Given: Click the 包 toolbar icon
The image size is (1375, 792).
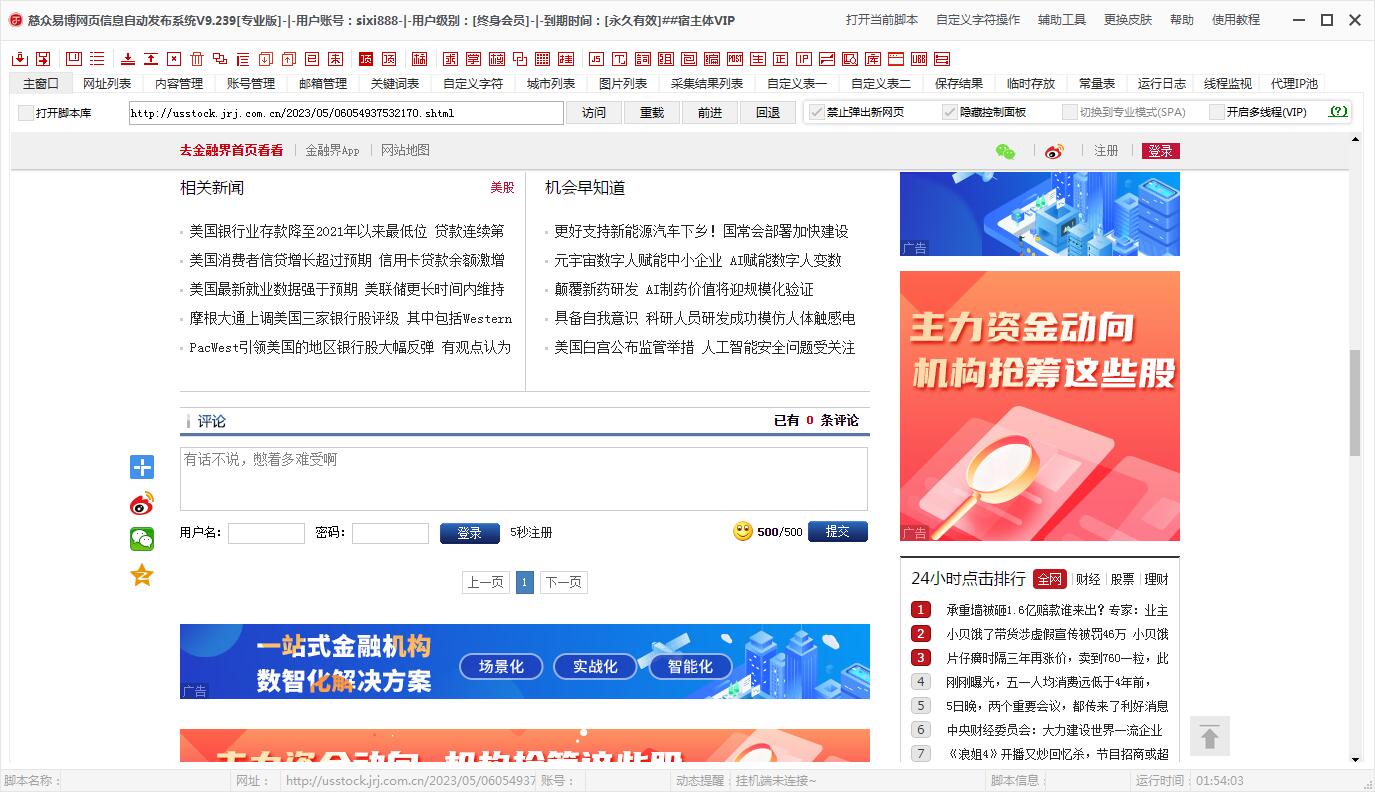Looking at the screenshot, I should [x=690, y=59].
